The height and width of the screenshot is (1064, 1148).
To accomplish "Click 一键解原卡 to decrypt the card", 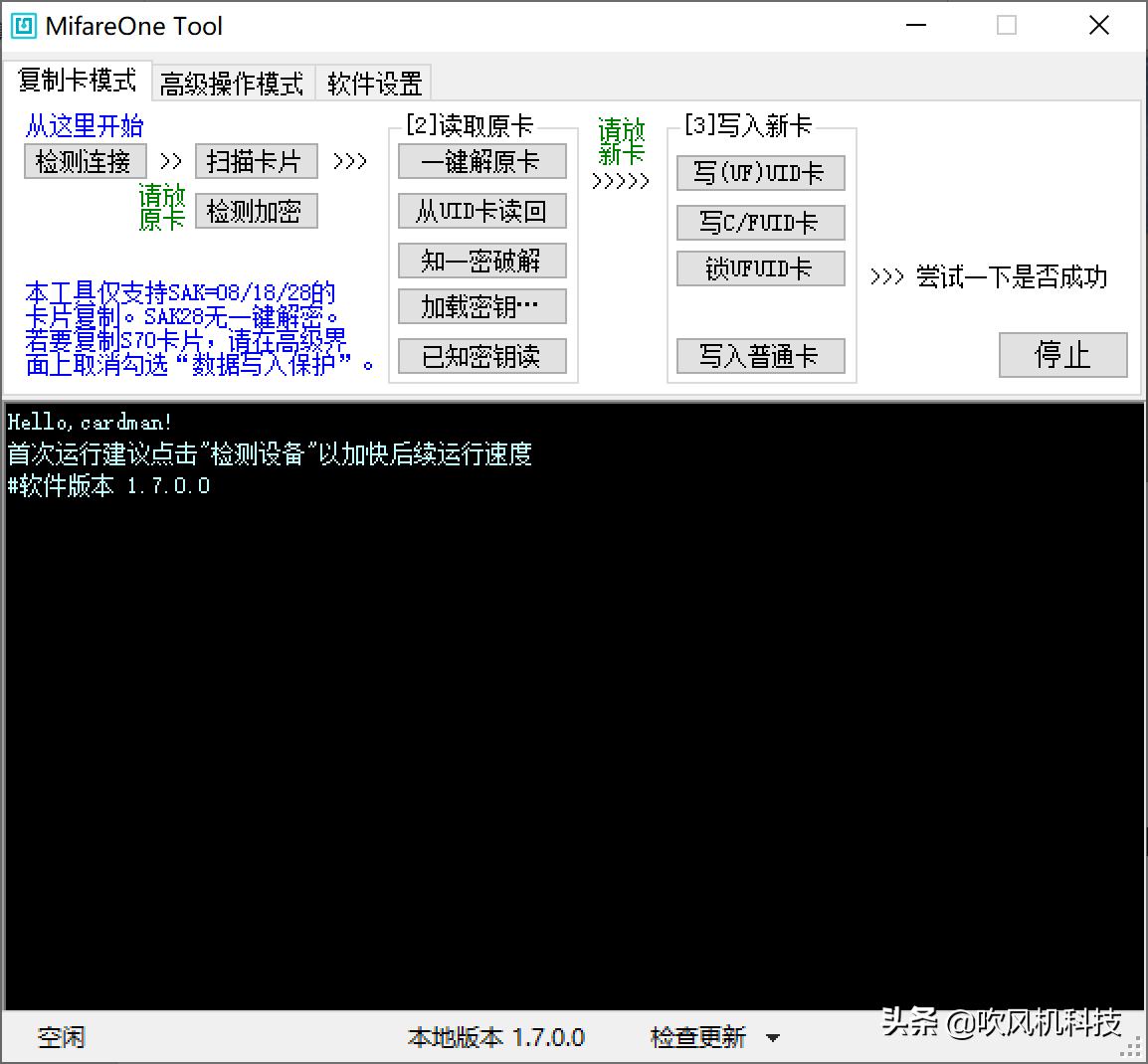I will [481, 160].
